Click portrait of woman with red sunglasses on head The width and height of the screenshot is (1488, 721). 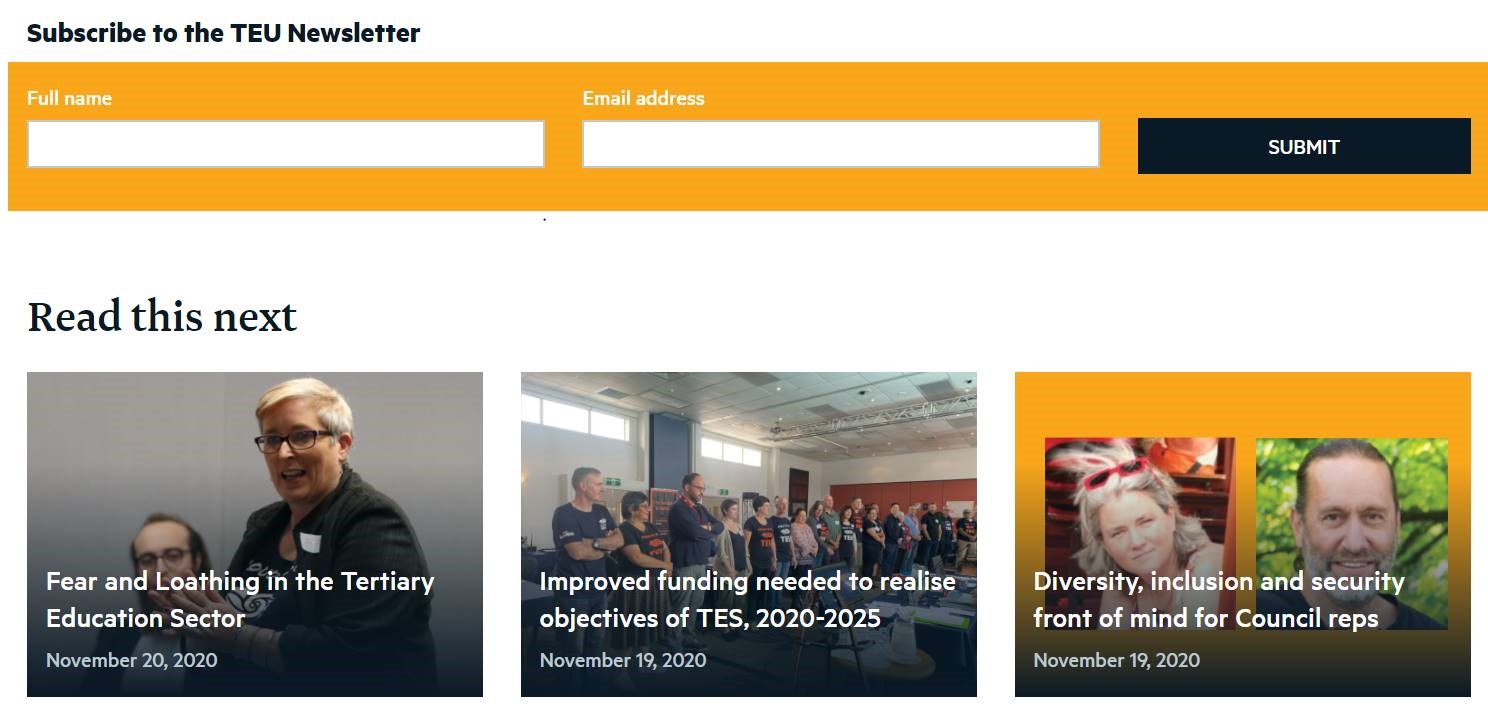point(1140,500)
